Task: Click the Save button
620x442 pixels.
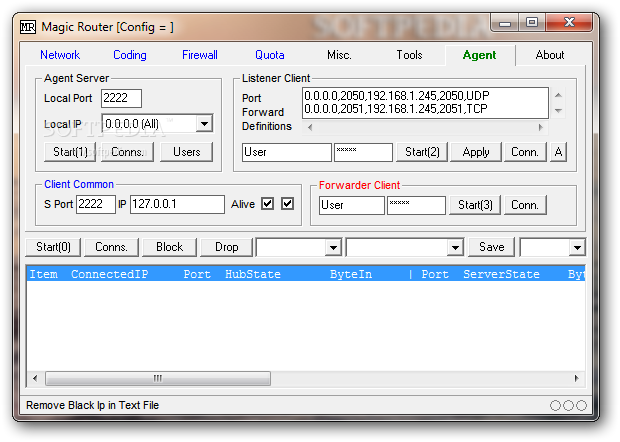Action: pyautogui.click(x=491, y=247)
